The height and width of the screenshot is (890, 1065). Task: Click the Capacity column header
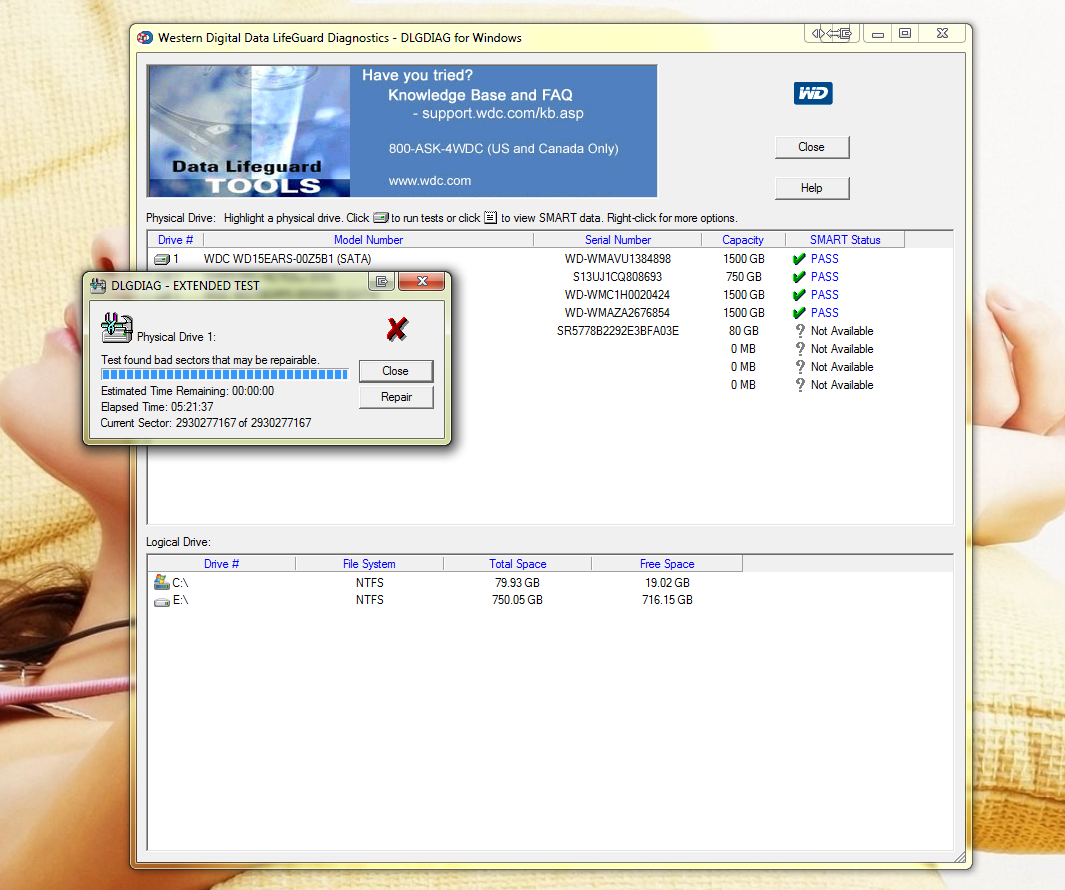[x=743, y=240]
